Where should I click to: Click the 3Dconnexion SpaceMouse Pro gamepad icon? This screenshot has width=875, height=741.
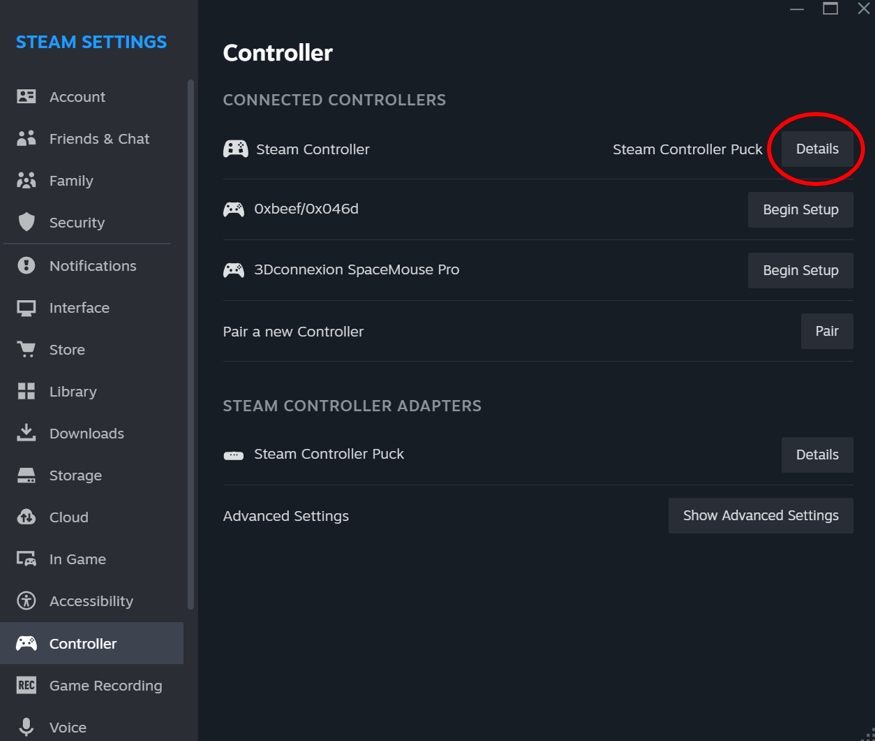click(x=234, y=270)
